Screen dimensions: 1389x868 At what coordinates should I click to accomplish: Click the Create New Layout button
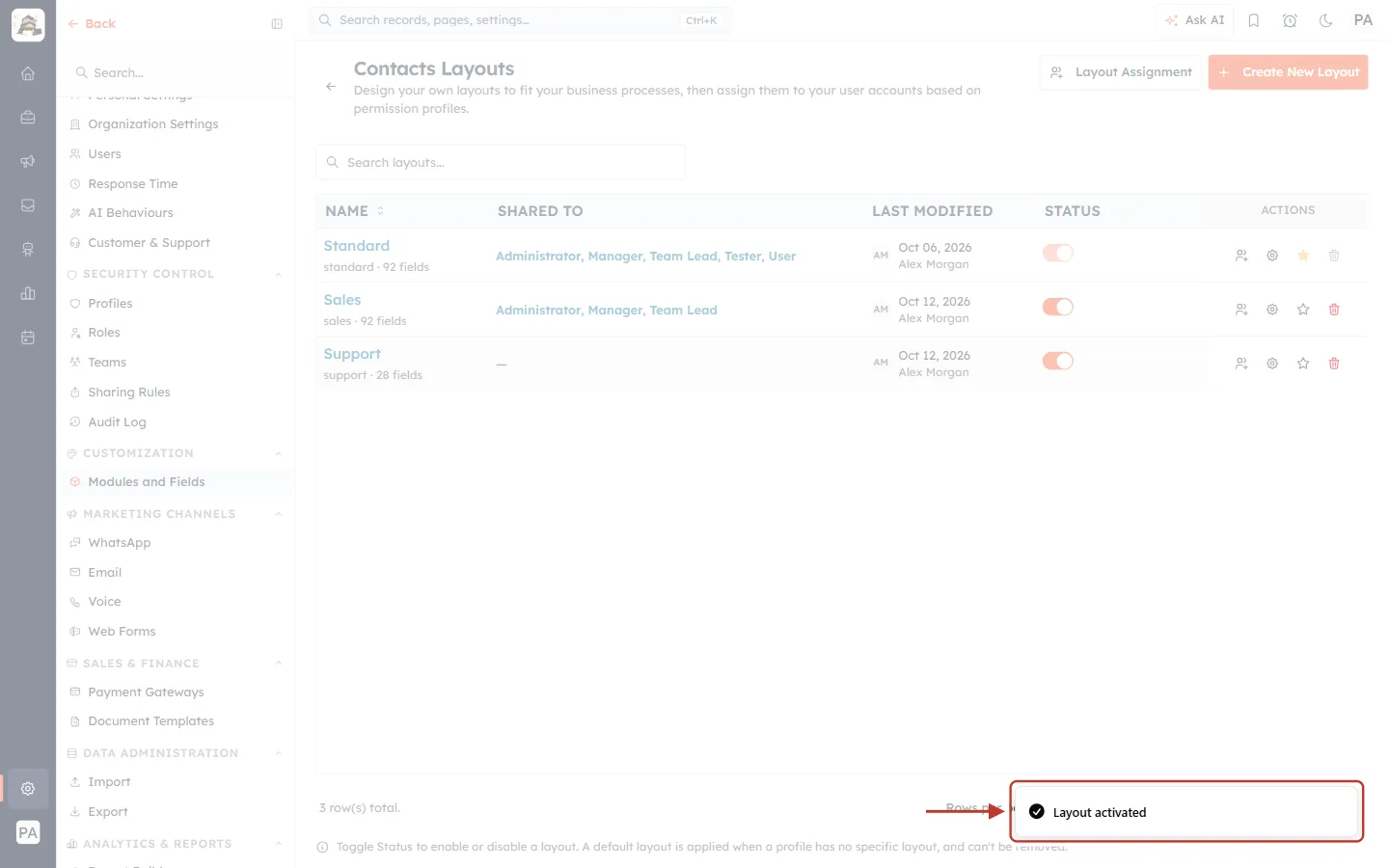(x=1288, y=72)
